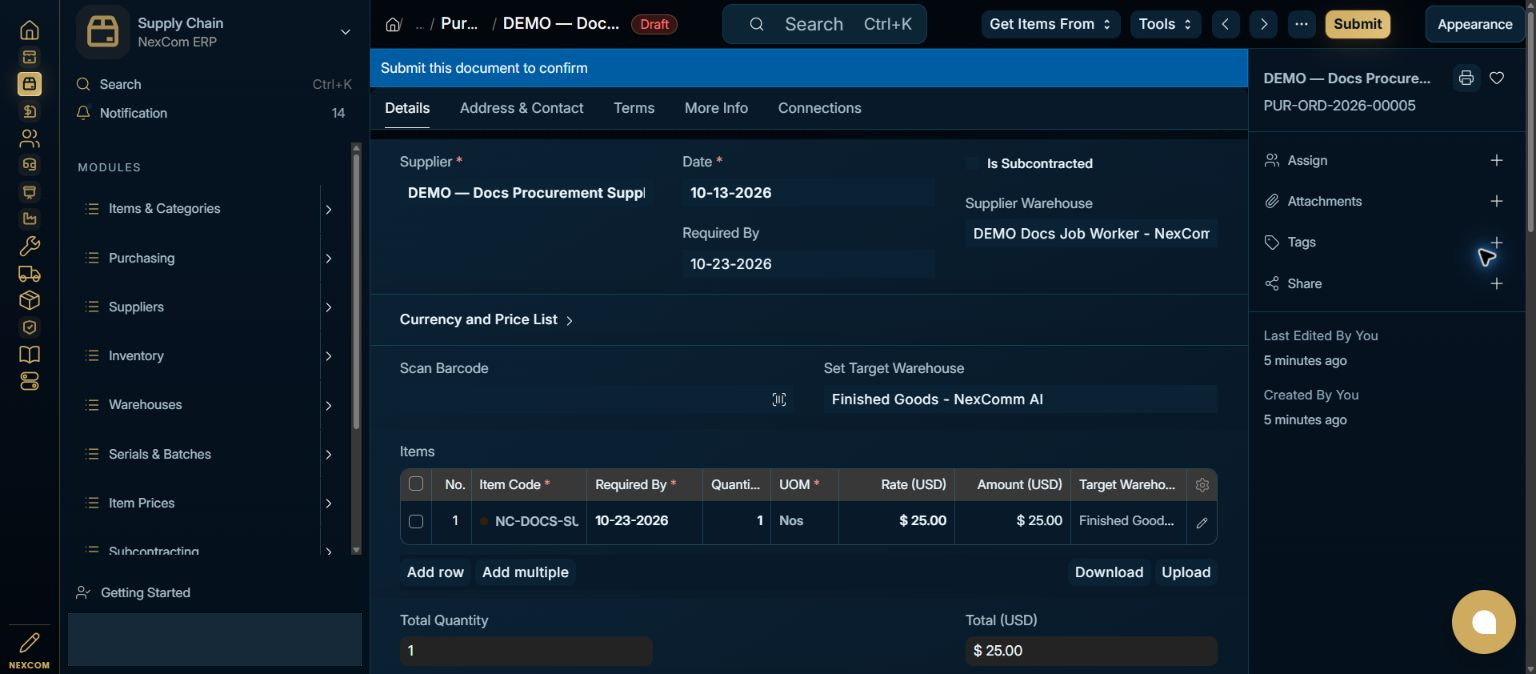Click the Set Target Warehouse field

[x=1020, y=399]
